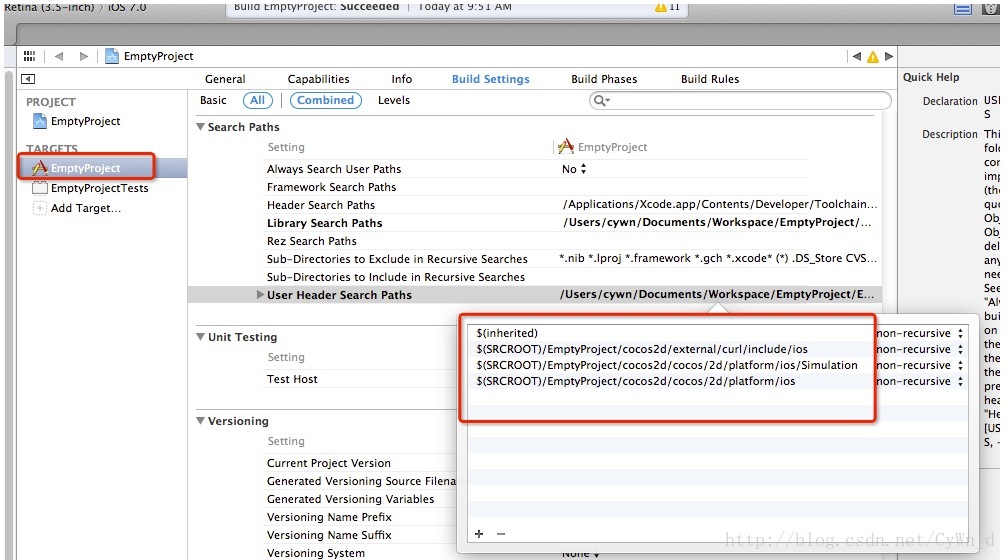Go forward with the right navigation arrow

[x=83, y=56]
